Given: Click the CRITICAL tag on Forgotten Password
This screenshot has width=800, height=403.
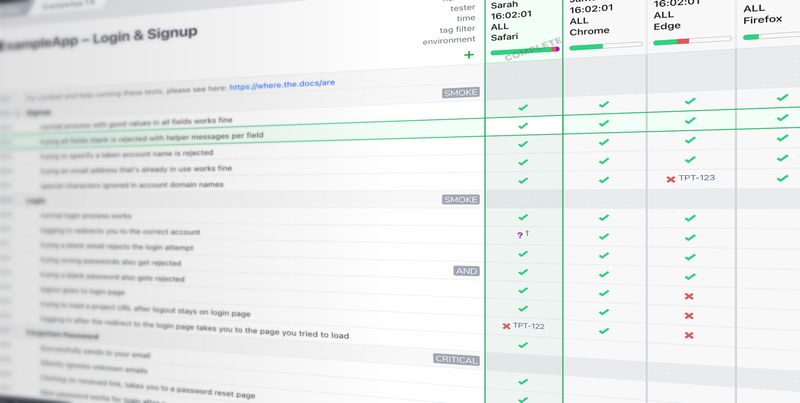Looking at the screenshot, I should pyautogui.click(x=457, y=360).
